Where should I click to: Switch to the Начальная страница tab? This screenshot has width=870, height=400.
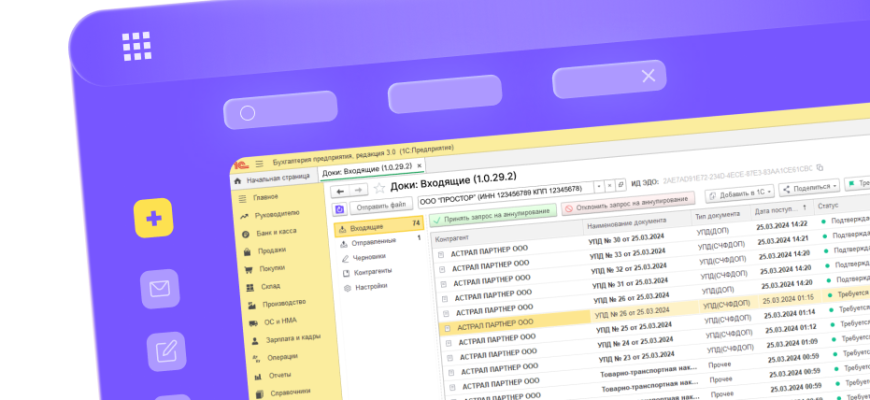(x=276, y=179)
